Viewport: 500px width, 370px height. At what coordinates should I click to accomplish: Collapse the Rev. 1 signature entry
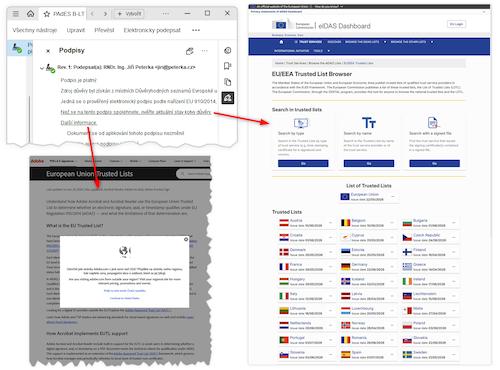42,68
